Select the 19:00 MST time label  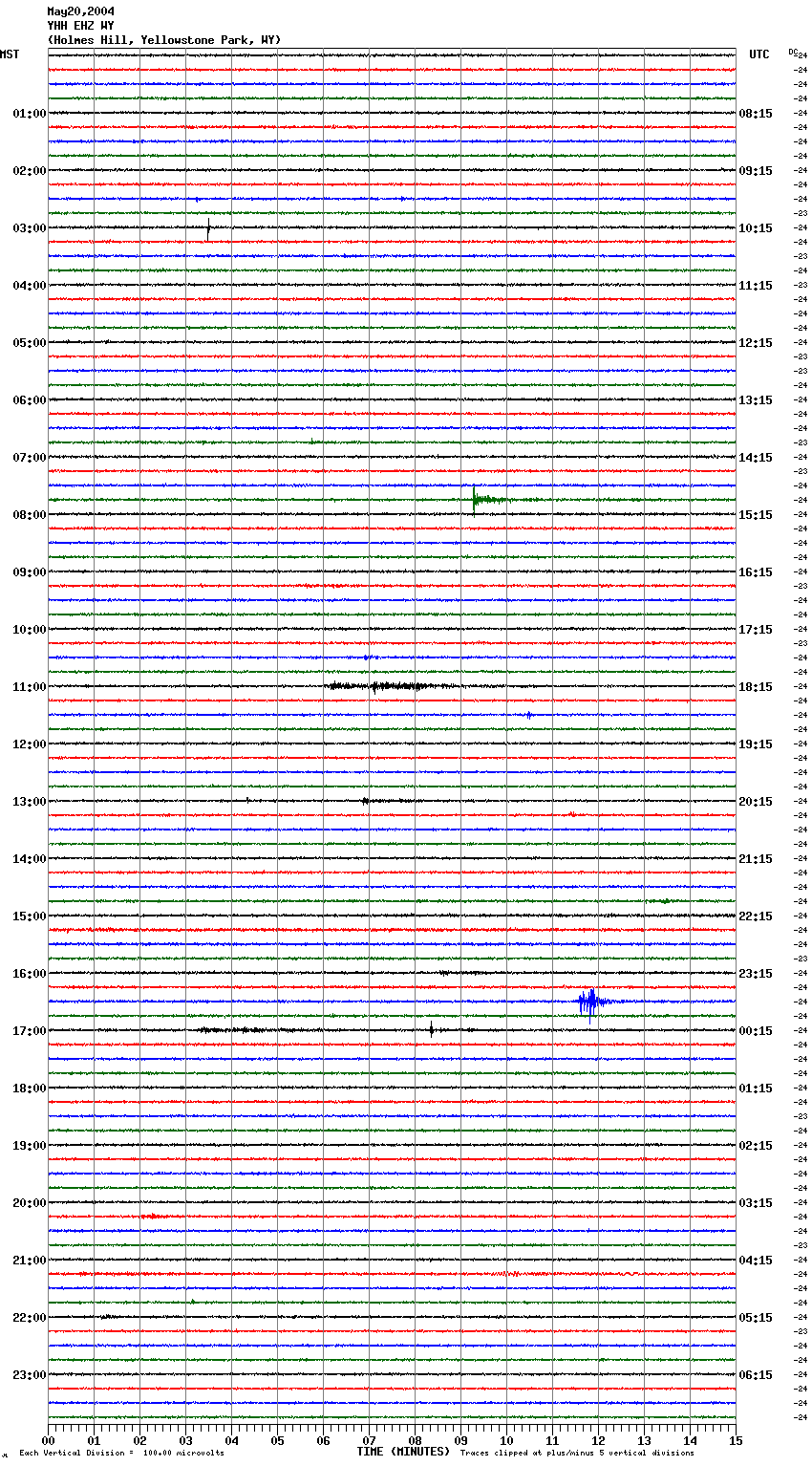29,1146
